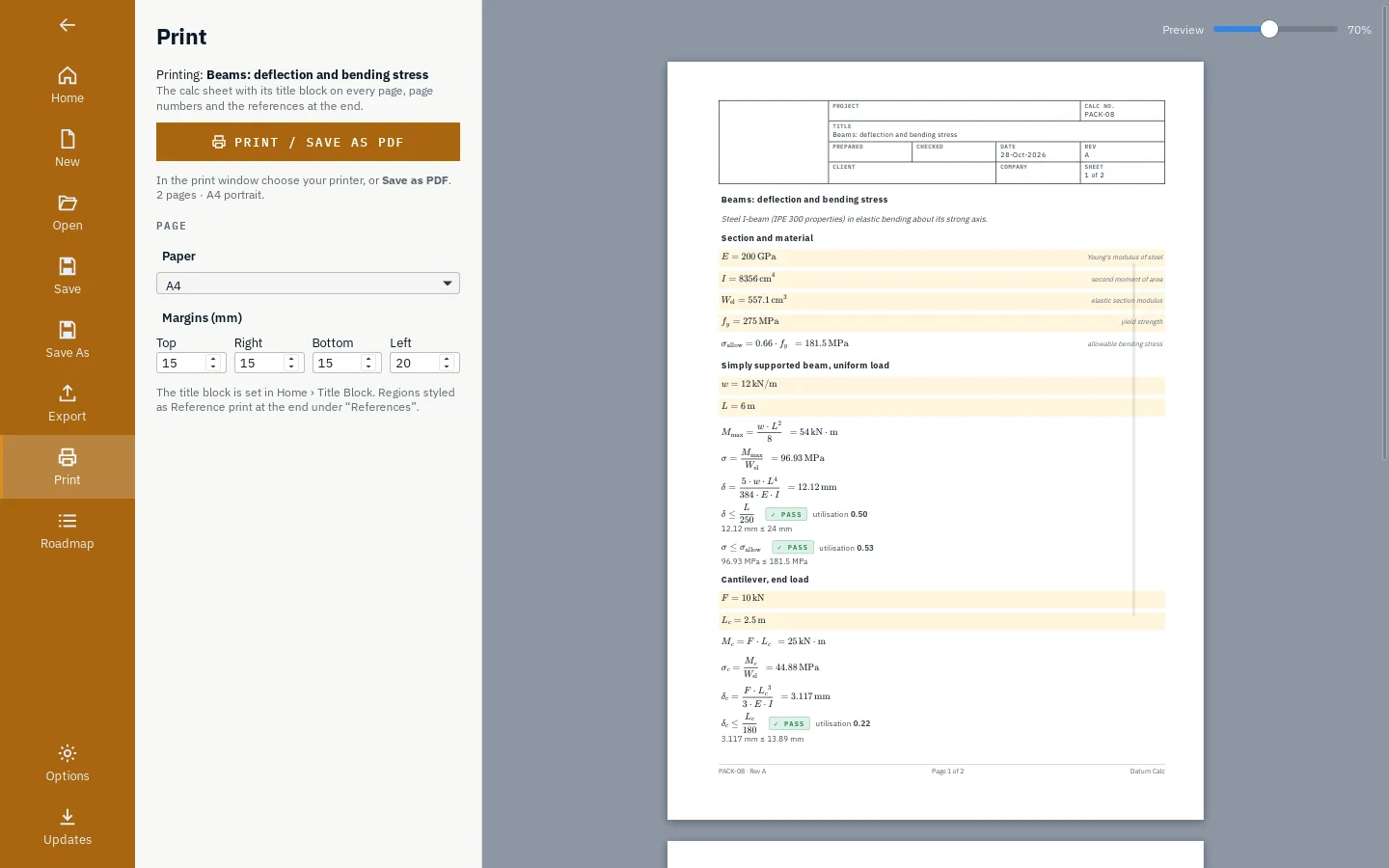Viewport: 1389px width, 868px height.
Task: Click the Bottom margin stepper arrows
Action: point(368,363)
